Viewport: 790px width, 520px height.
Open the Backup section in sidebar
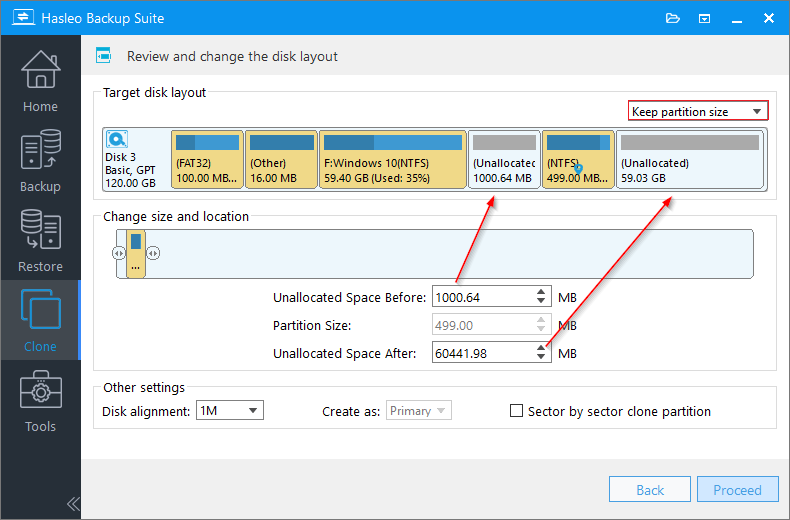coord(40,161)
